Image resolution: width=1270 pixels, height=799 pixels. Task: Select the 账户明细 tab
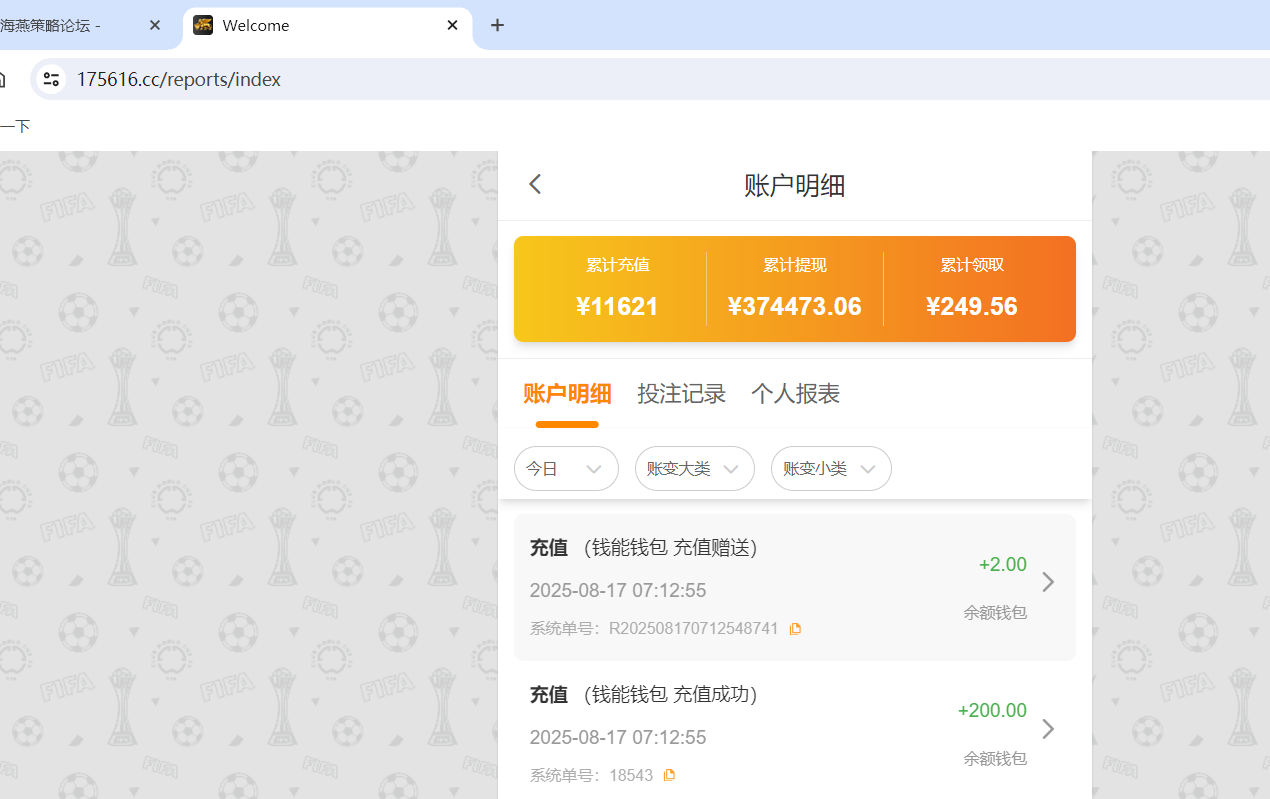point(567,393)
